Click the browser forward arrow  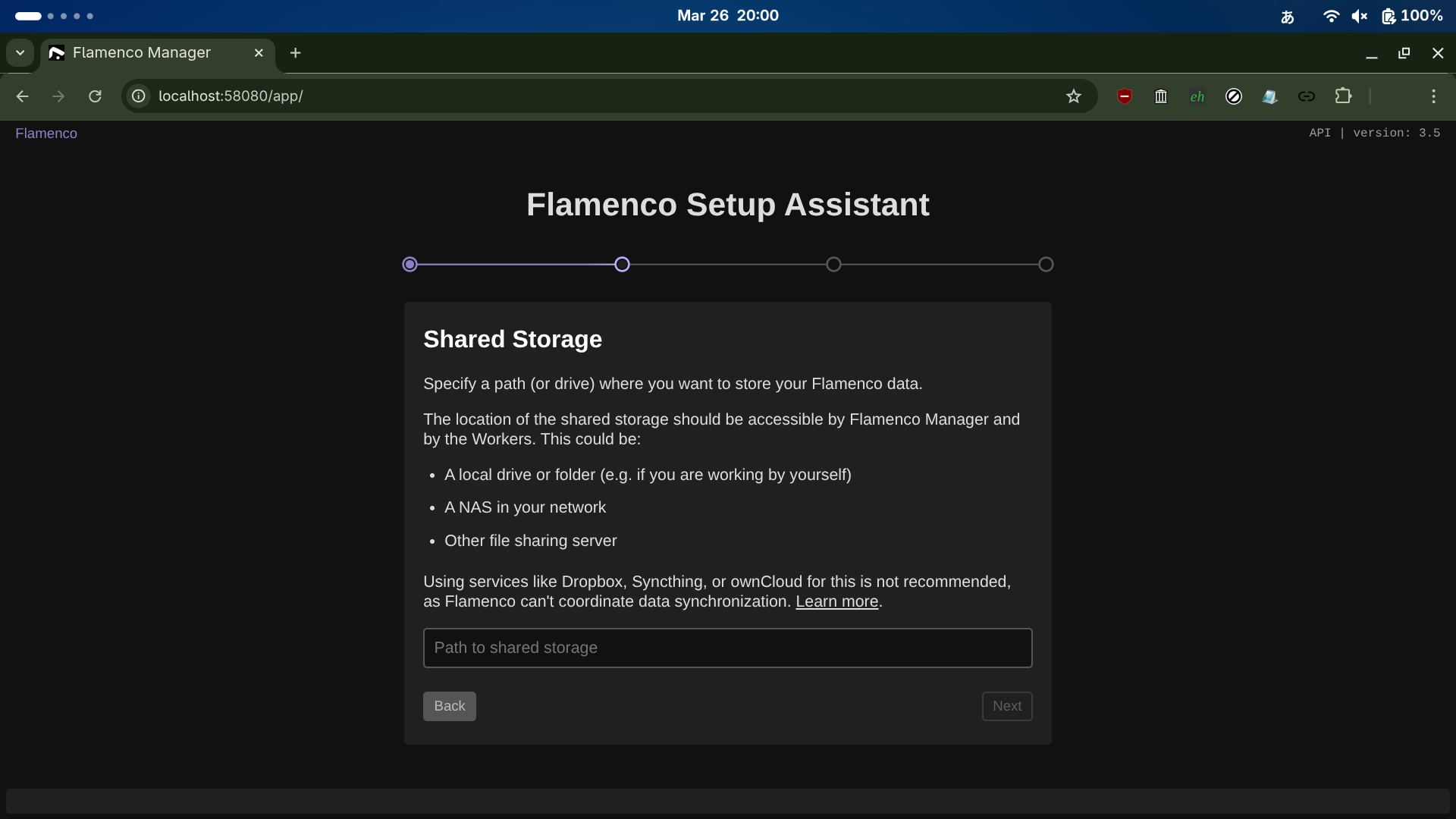[58, 96]
